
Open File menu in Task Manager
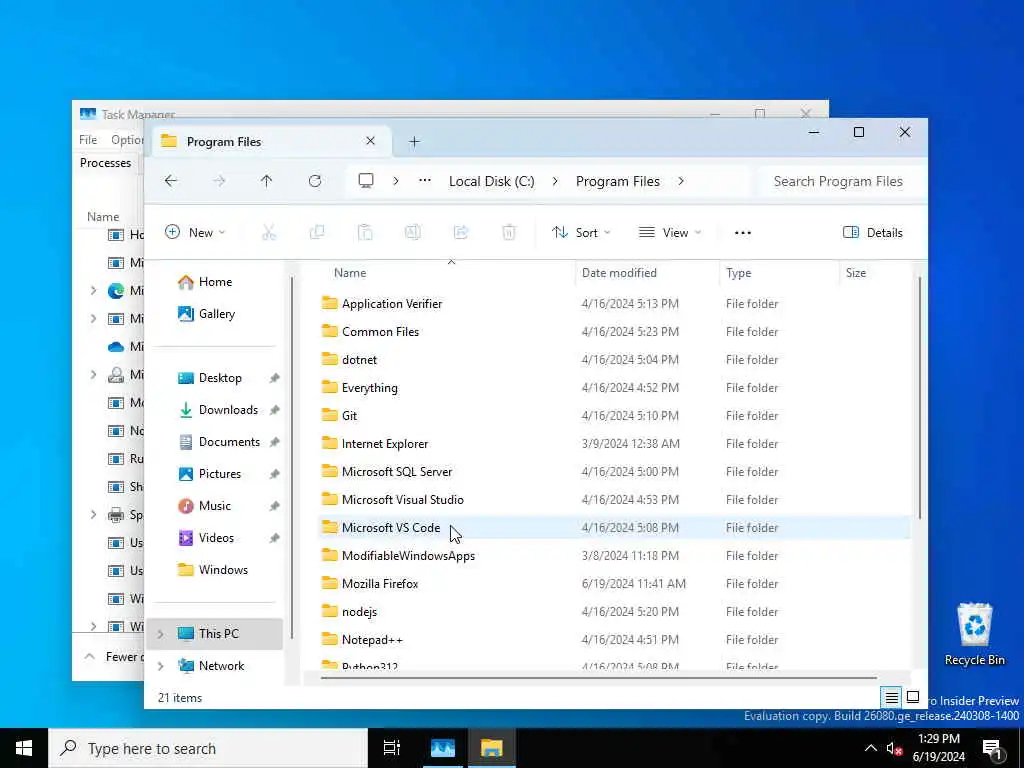(x=88, y=140)
